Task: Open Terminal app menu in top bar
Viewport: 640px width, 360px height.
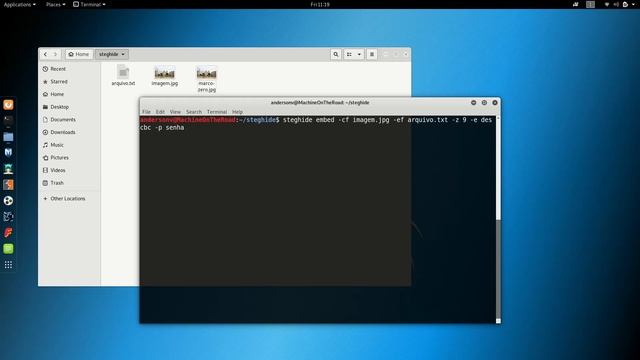Action: [89, 4]
